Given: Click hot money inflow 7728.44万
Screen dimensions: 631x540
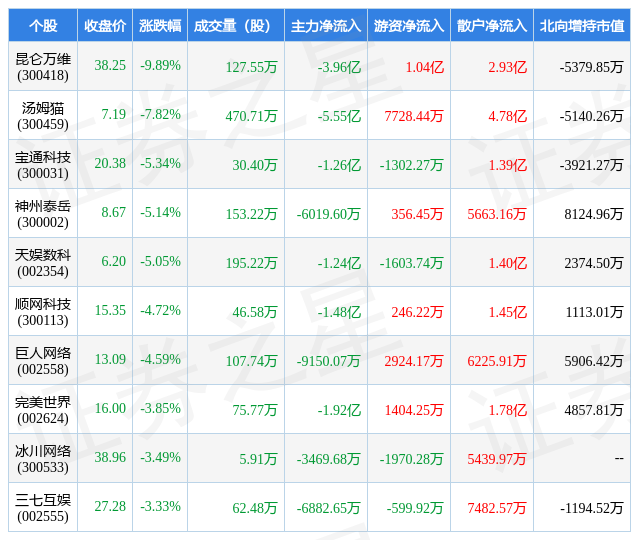Looking at the screenshot, I should click(x=414, y=116).
